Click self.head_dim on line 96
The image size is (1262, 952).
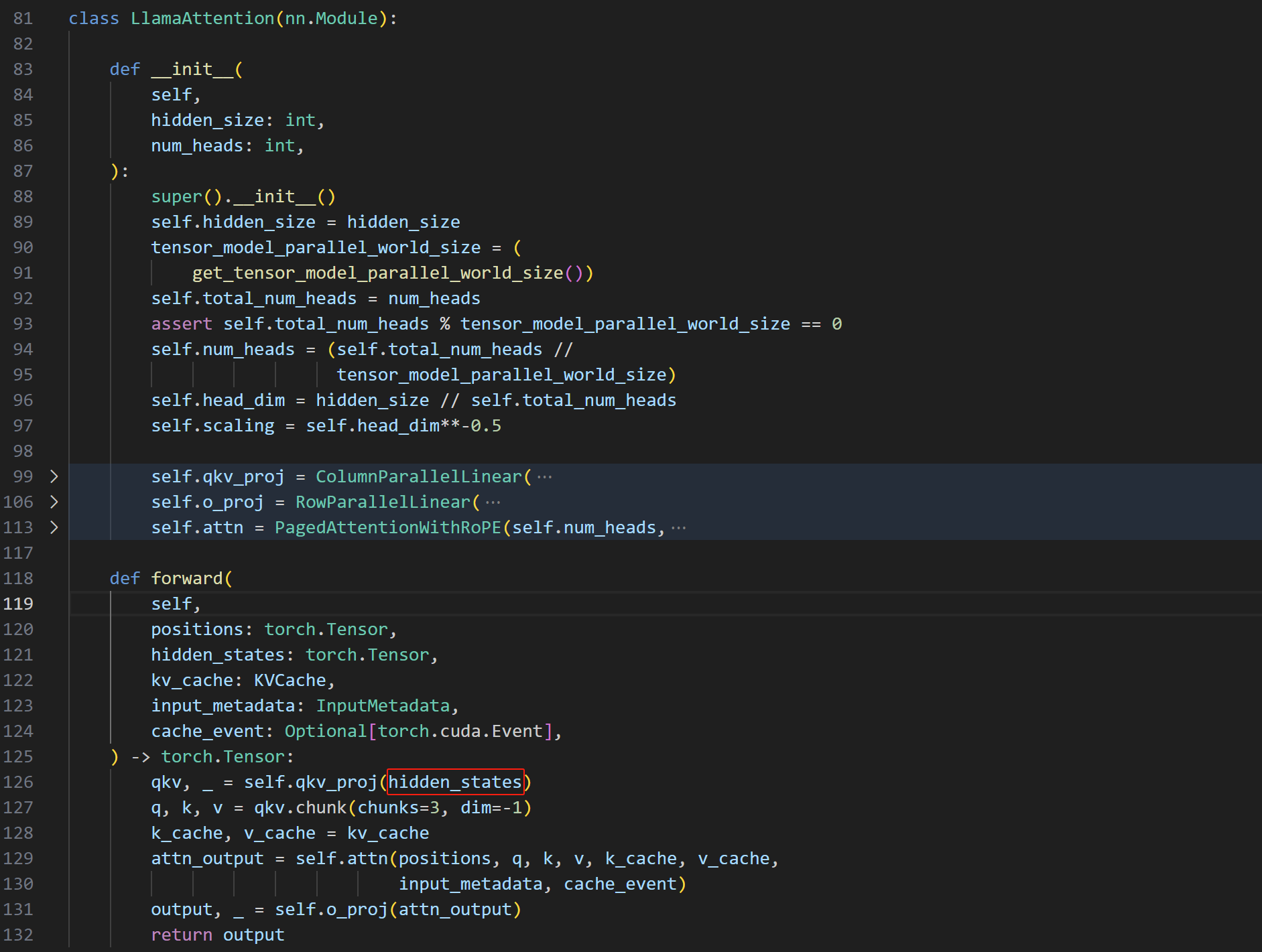tap(218, 400)
